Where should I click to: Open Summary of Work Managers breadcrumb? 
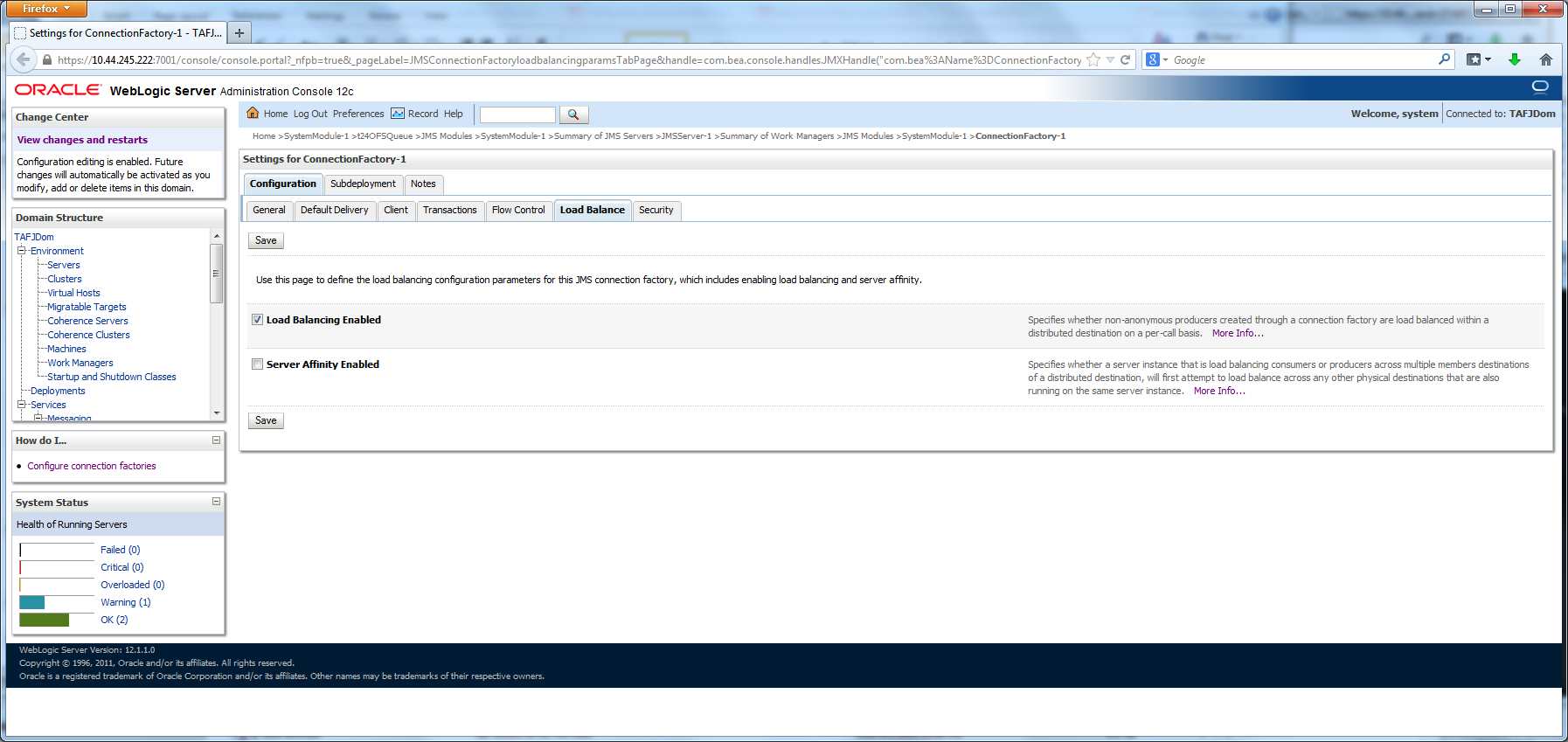[777, 136]
